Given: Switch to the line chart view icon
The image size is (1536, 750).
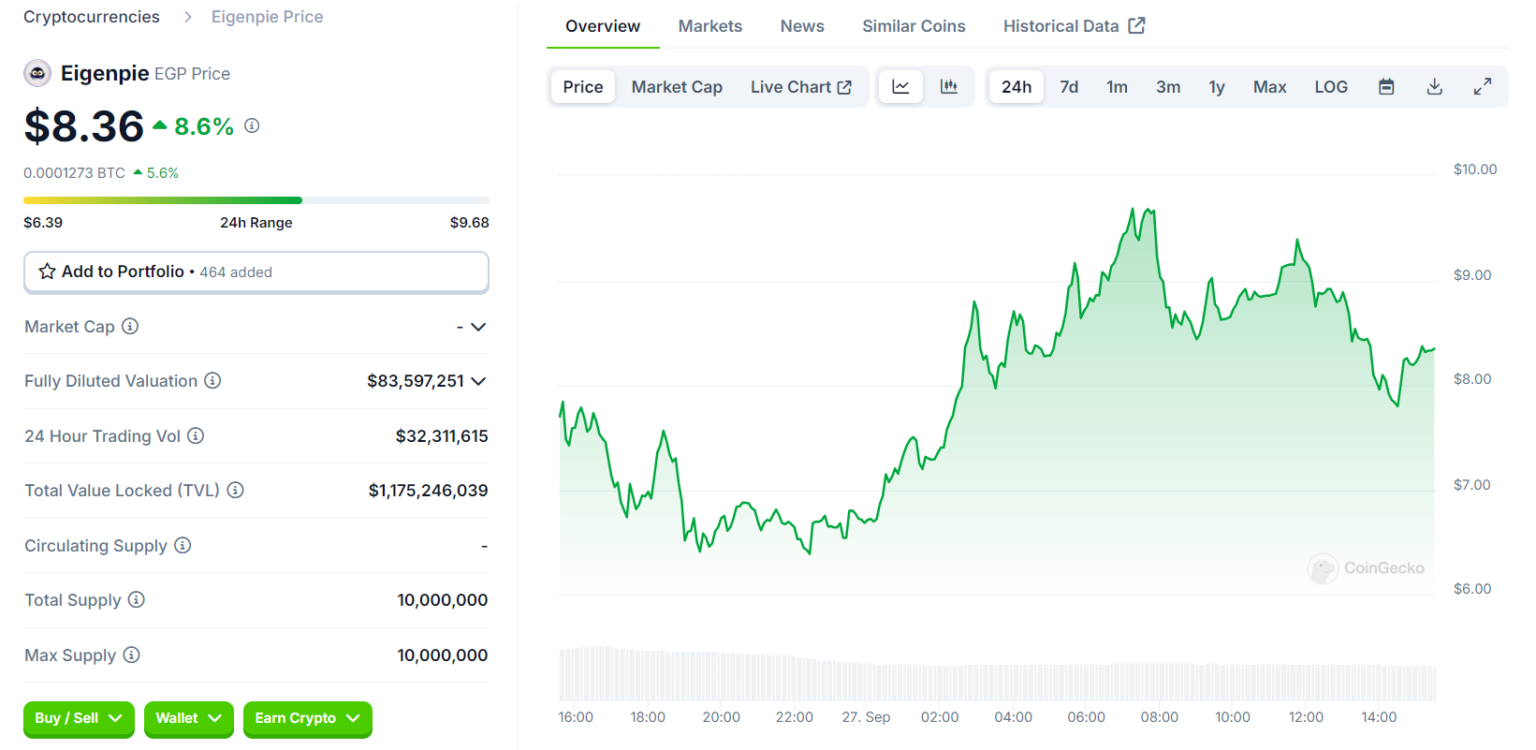Looking at the screenshot, I should point(900,87).
